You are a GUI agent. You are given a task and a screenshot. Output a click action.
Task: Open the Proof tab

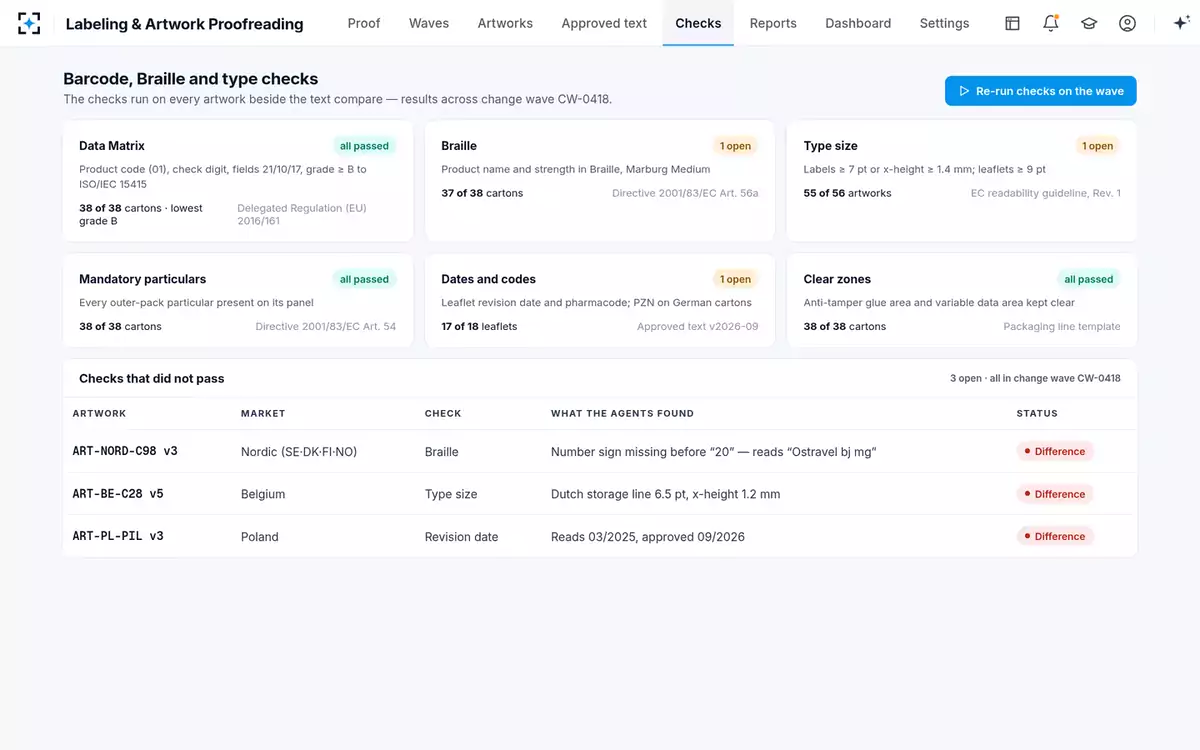click(364, 23)
